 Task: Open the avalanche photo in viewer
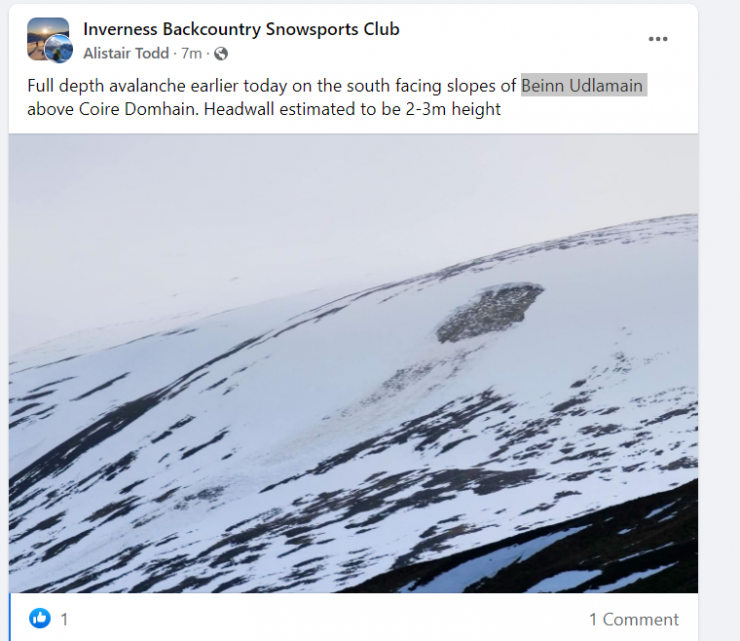[353, 363]
